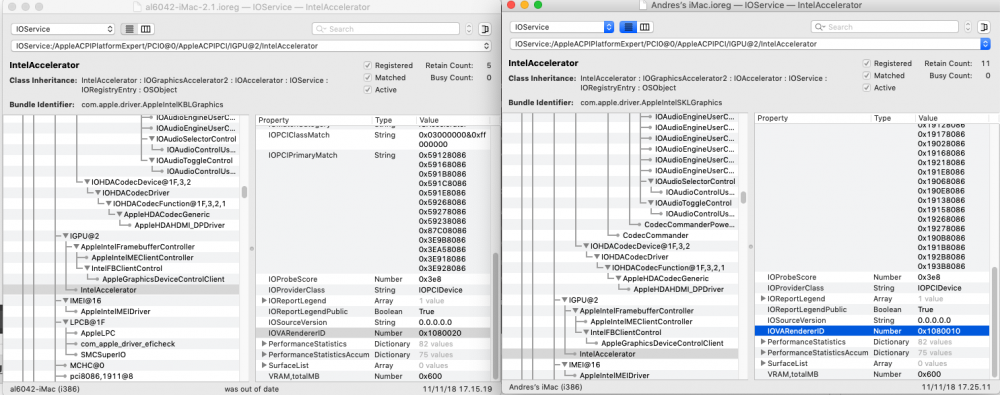
Task: Select AppleHDAHDMI_DPDriver in Andres's iMac tree
Action: tap(679, 289)
